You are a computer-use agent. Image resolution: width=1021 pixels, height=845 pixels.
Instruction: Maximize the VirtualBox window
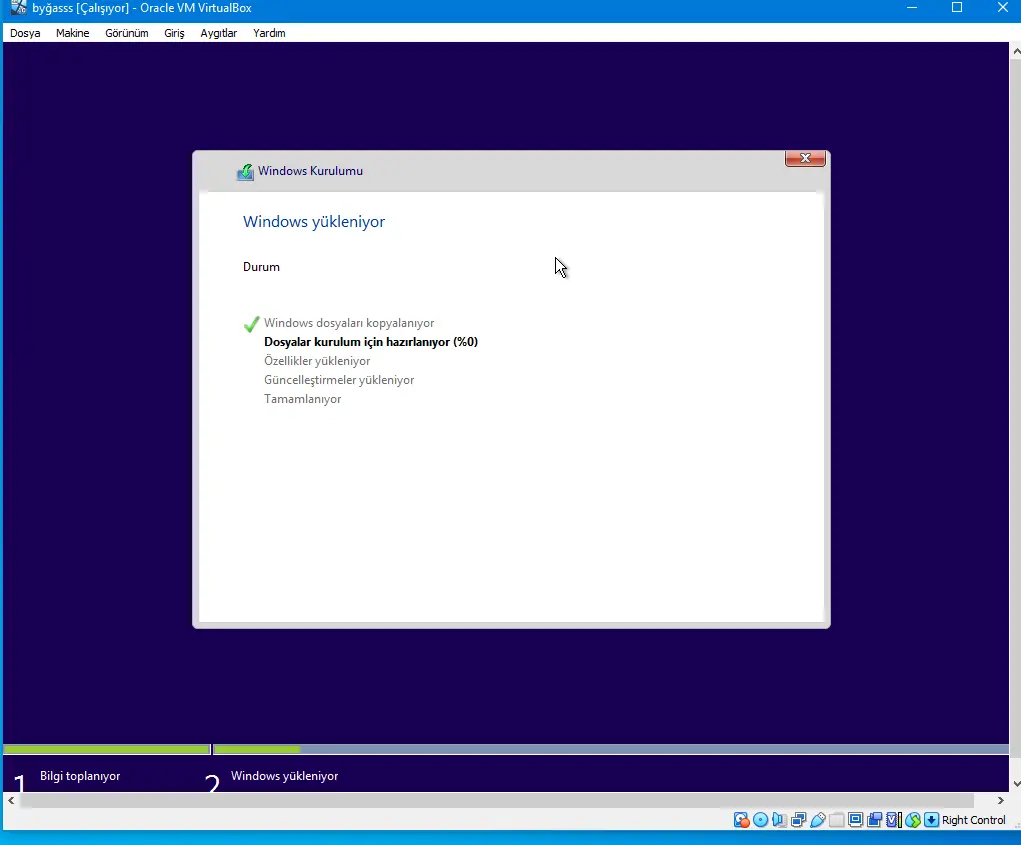click(957, 8)
